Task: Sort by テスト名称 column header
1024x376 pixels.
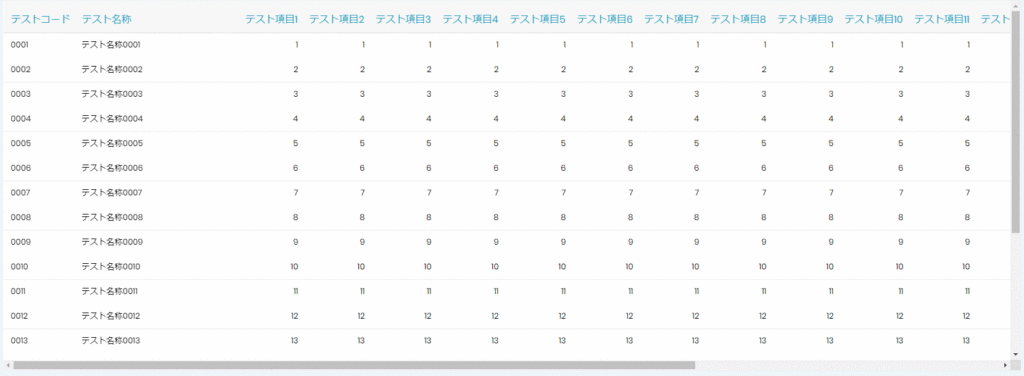Action: coord(106,20)
